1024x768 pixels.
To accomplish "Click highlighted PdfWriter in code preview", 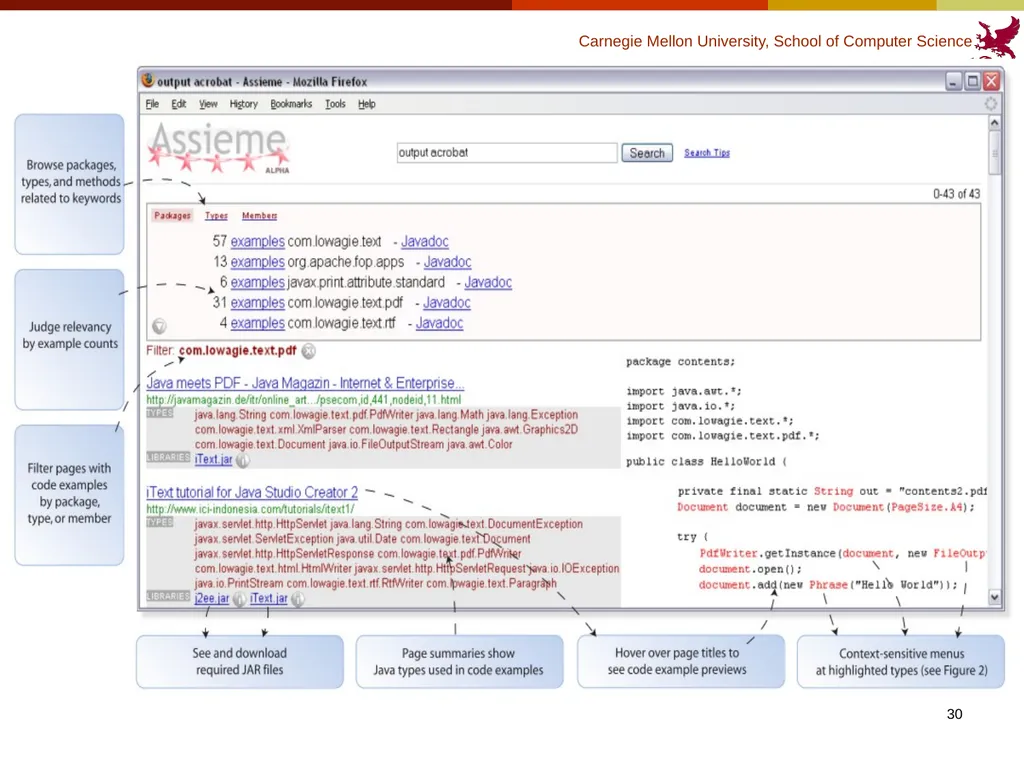I will click(x=728, y=554).
